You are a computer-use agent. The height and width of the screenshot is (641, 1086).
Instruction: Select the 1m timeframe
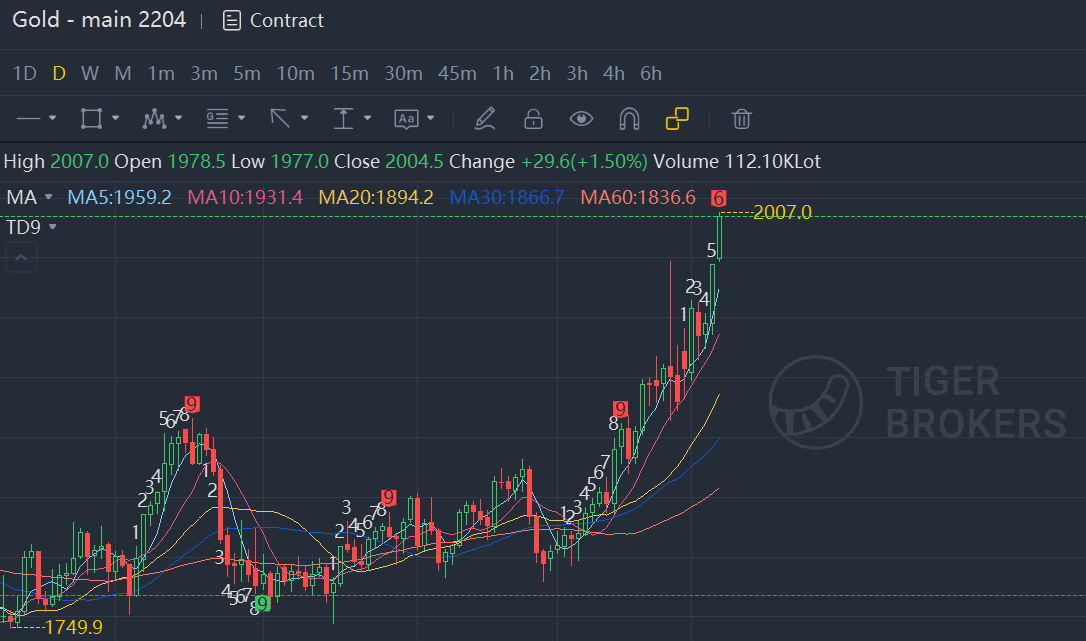pos(161,73)
